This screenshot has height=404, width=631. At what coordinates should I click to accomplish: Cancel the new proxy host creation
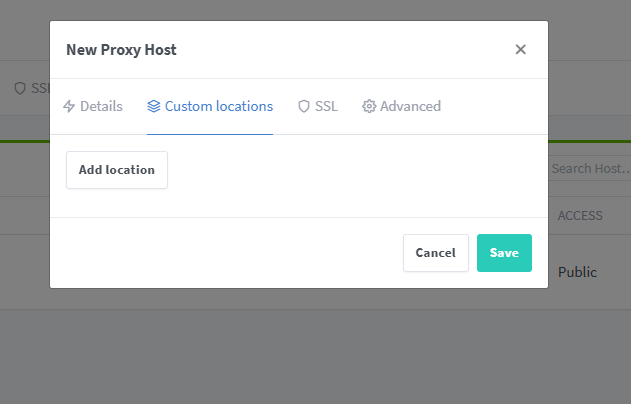tap(435, 253)
